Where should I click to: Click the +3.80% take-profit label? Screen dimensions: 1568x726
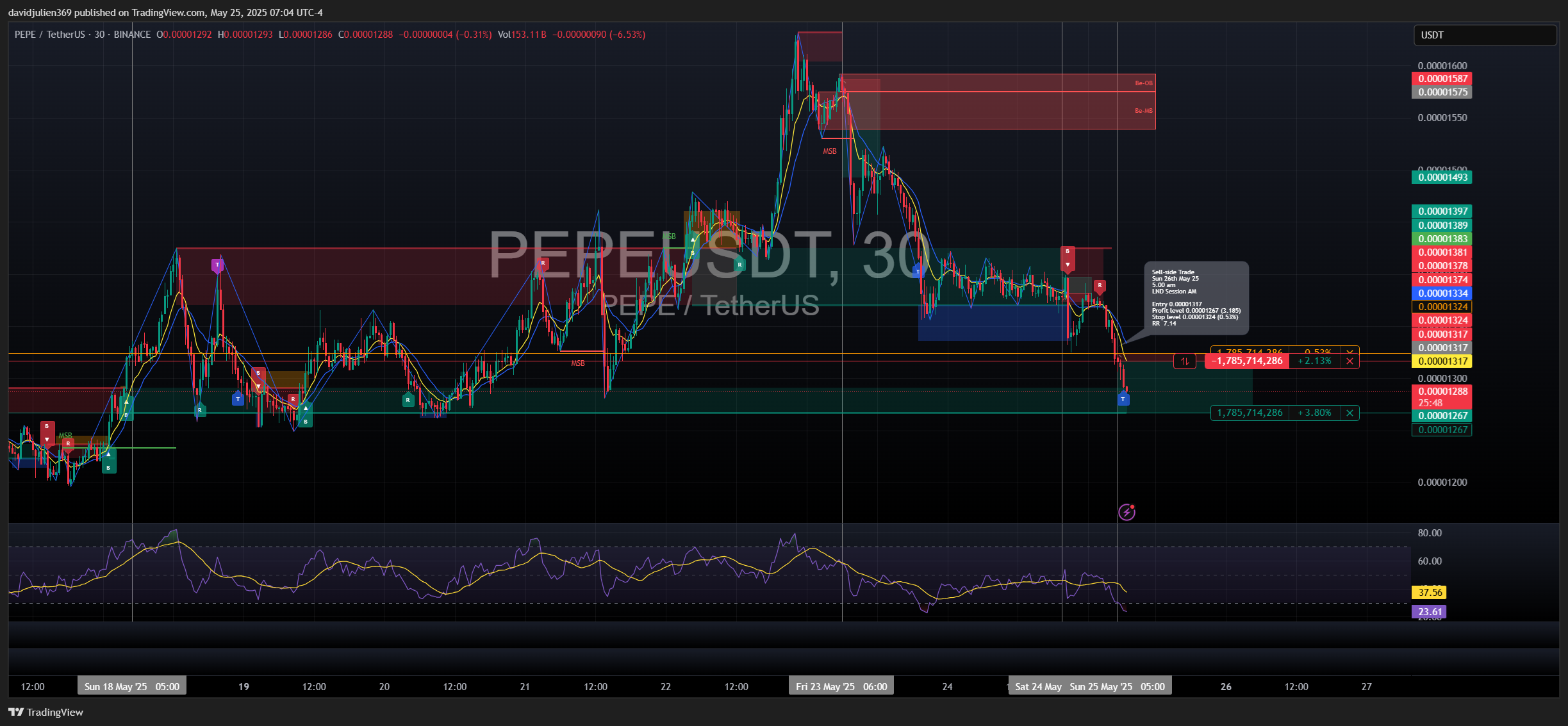click(1314, 413)
